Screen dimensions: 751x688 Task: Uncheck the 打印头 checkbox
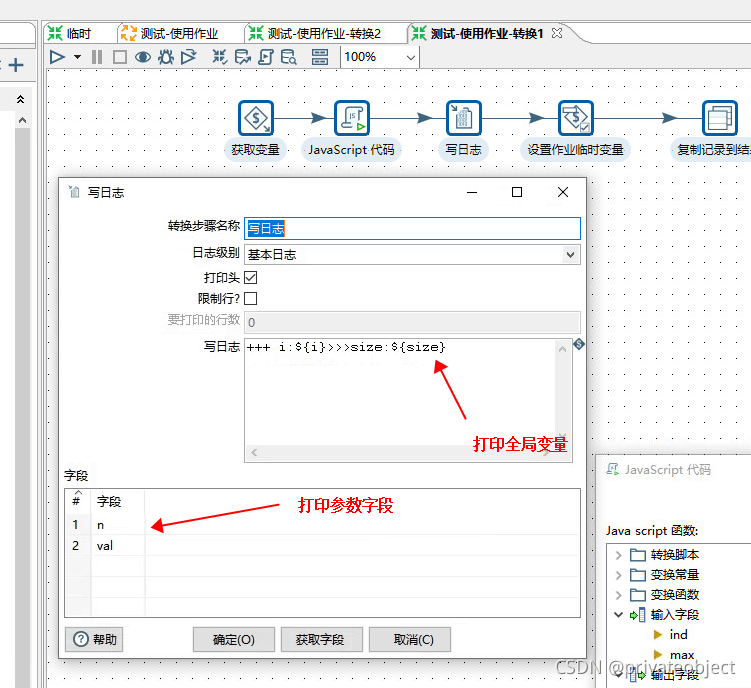(x=250, y=277)
